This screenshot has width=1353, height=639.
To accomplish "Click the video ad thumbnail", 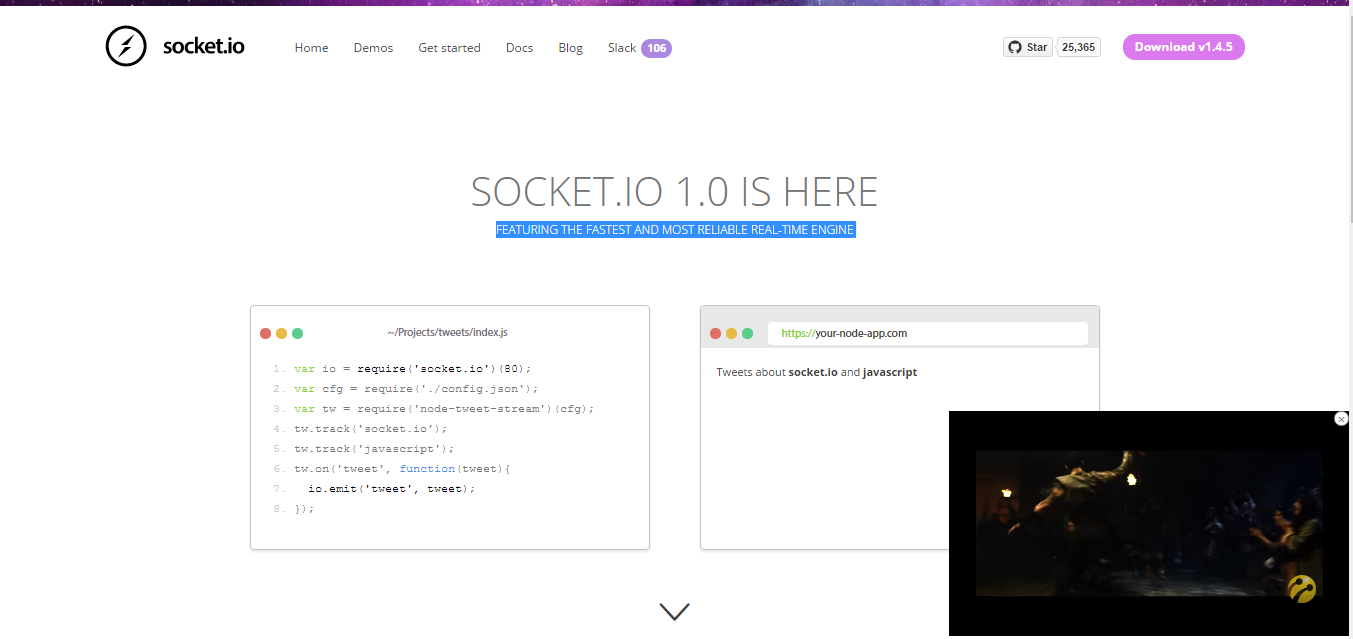I will pos(1149,523).
